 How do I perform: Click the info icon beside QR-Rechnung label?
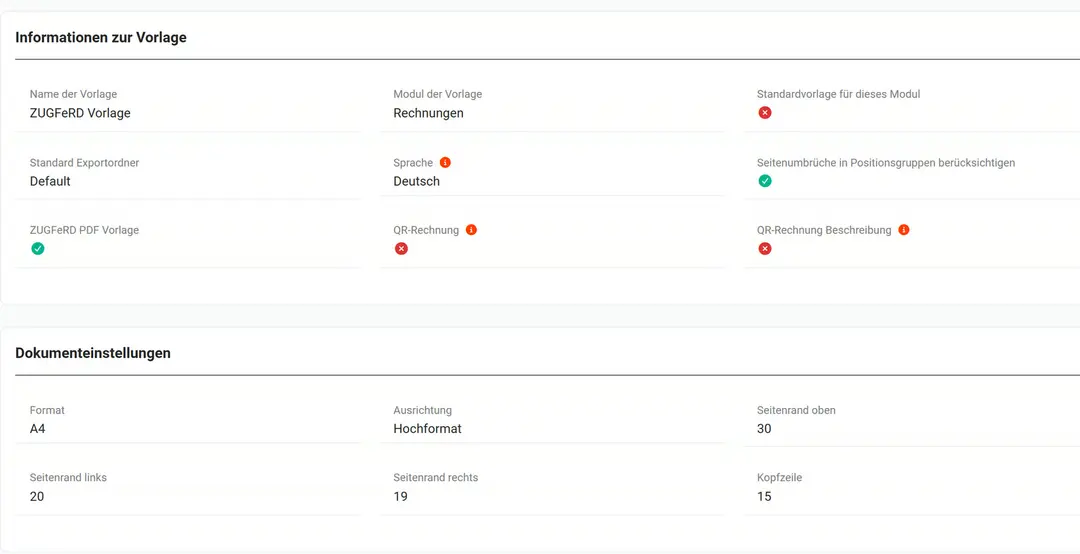coord(471,230)
